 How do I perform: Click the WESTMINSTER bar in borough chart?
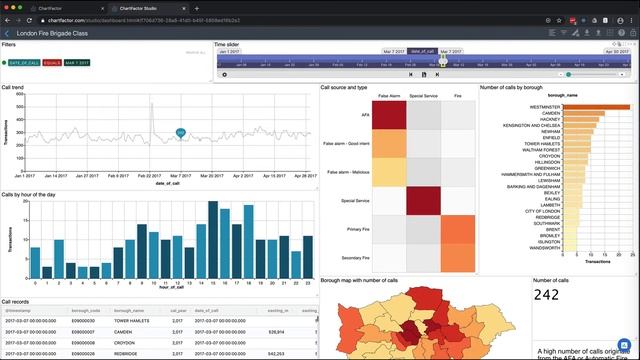click(596, 107)
